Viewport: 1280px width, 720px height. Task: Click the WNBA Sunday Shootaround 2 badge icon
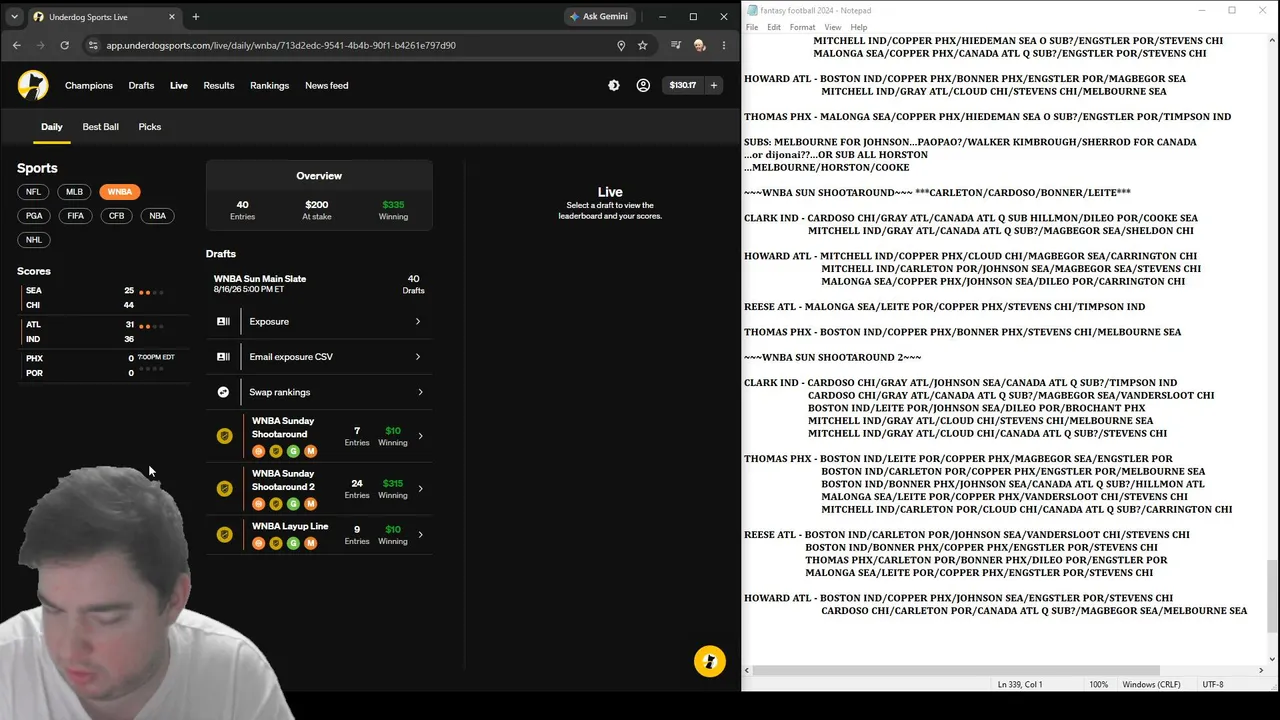(225, 488)
